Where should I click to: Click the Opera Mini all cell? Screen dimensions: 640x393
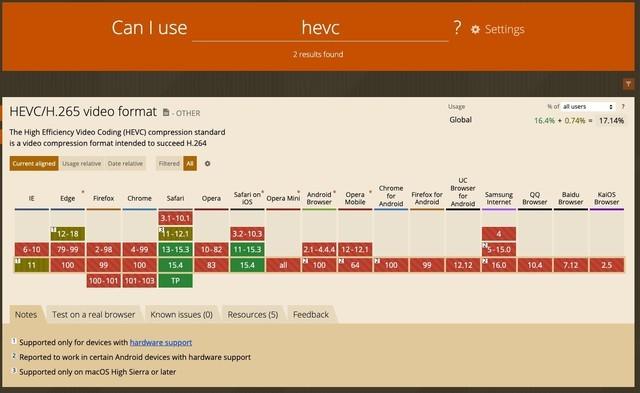pyautogui.click(x=283, y=265)
